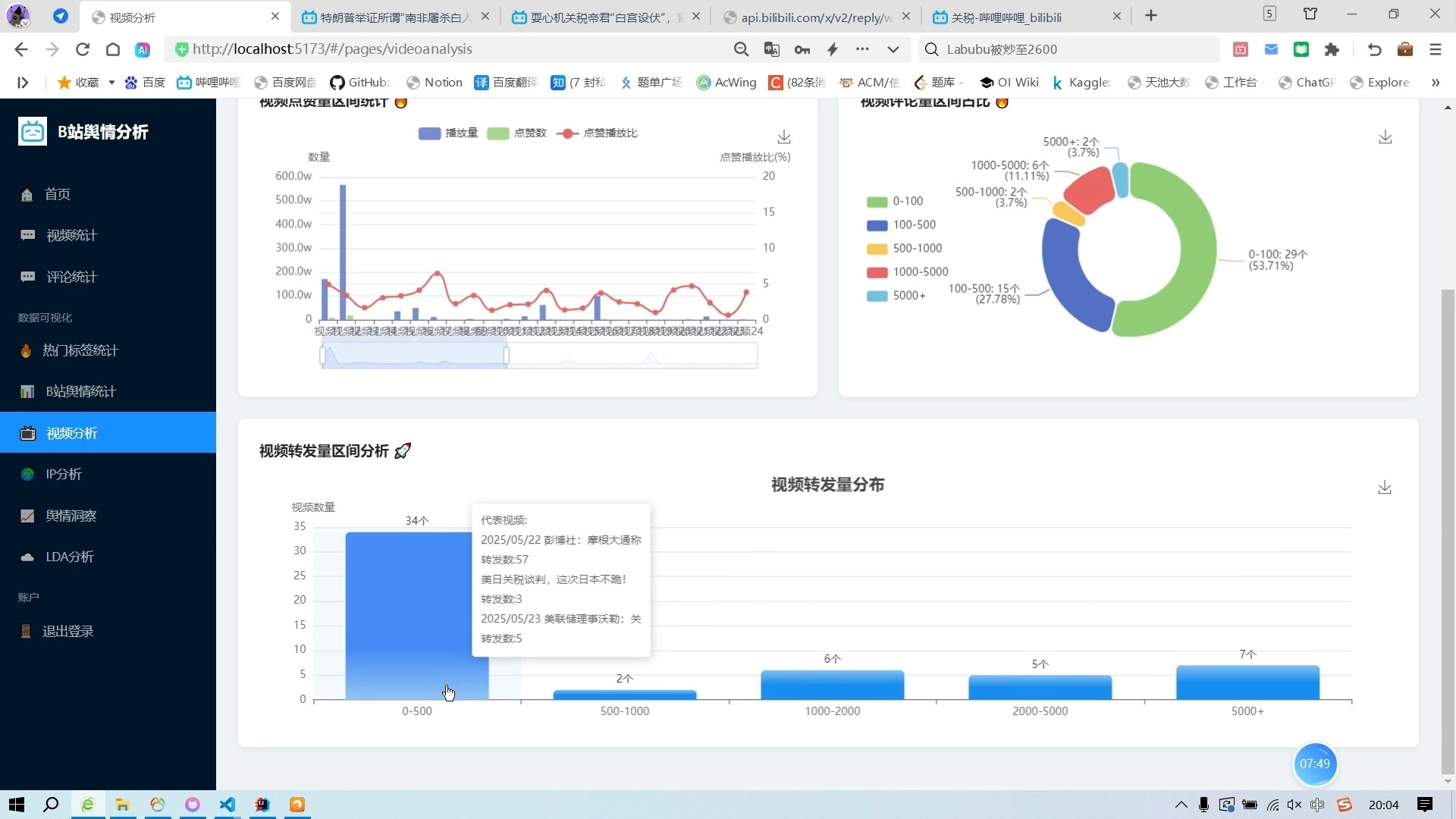Image resolution: width=1456 pixels, height=819 pixels.
Task: Toggle 1000-5000 pie legend item
Action: coord(907,272)
